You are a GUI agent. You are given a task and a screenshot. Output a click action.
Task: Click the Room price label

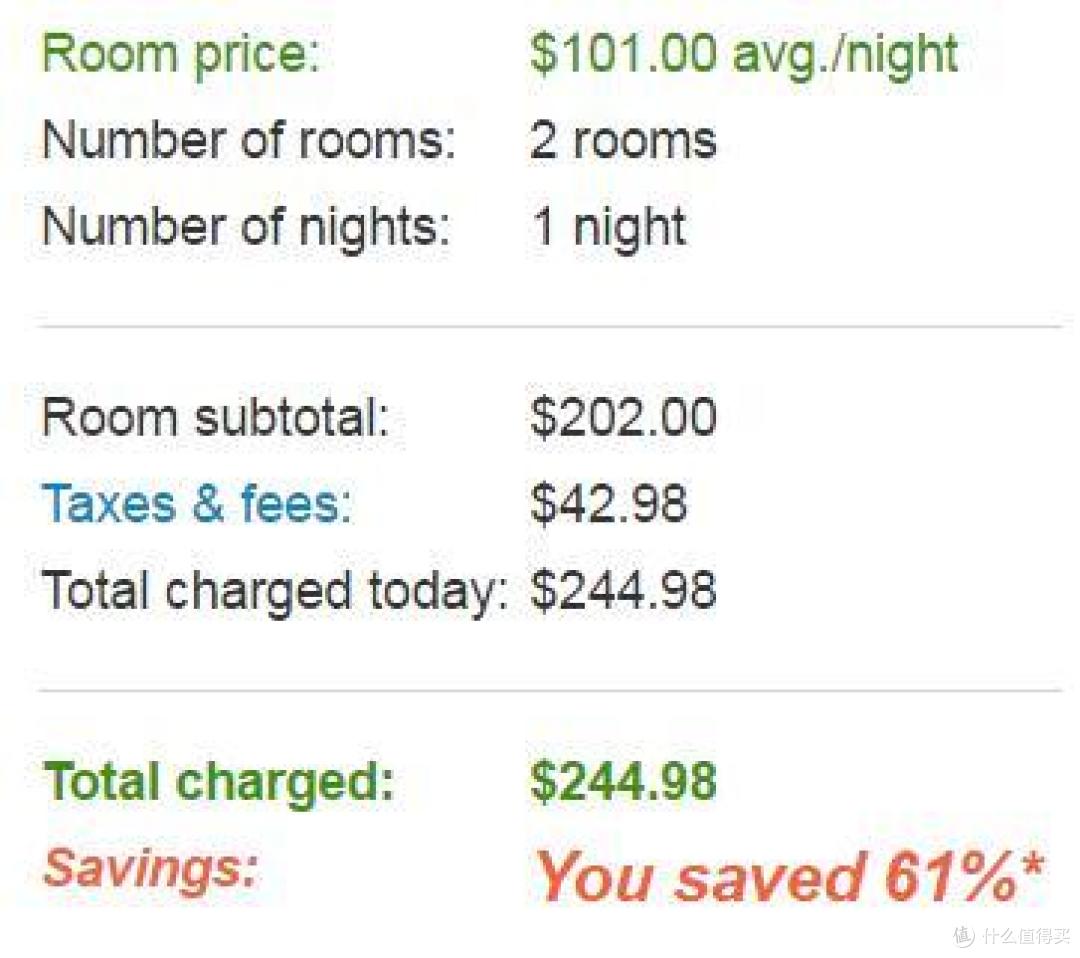pos(181,55)
